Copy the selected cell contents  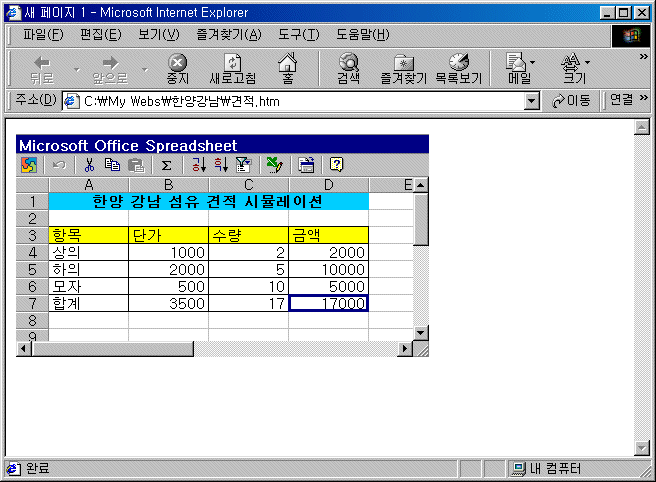click(112, 165)
